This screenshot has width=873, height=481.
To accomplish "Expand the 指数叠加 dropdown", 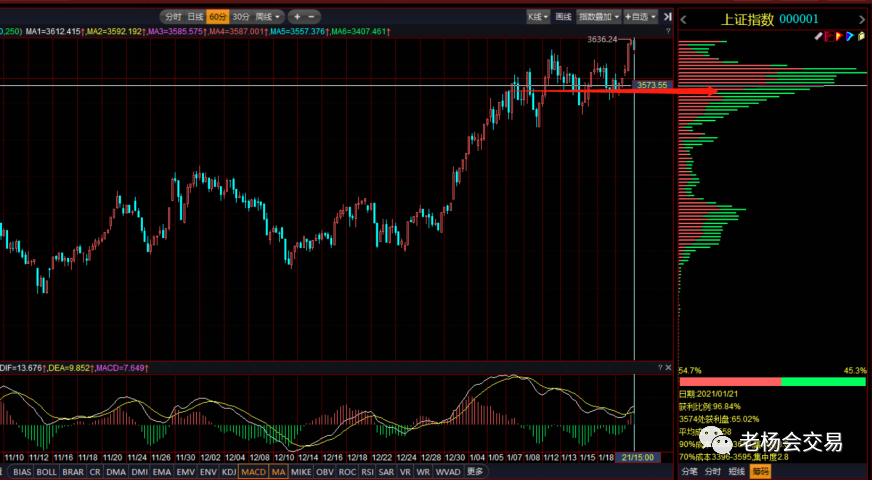I will 598,17.
